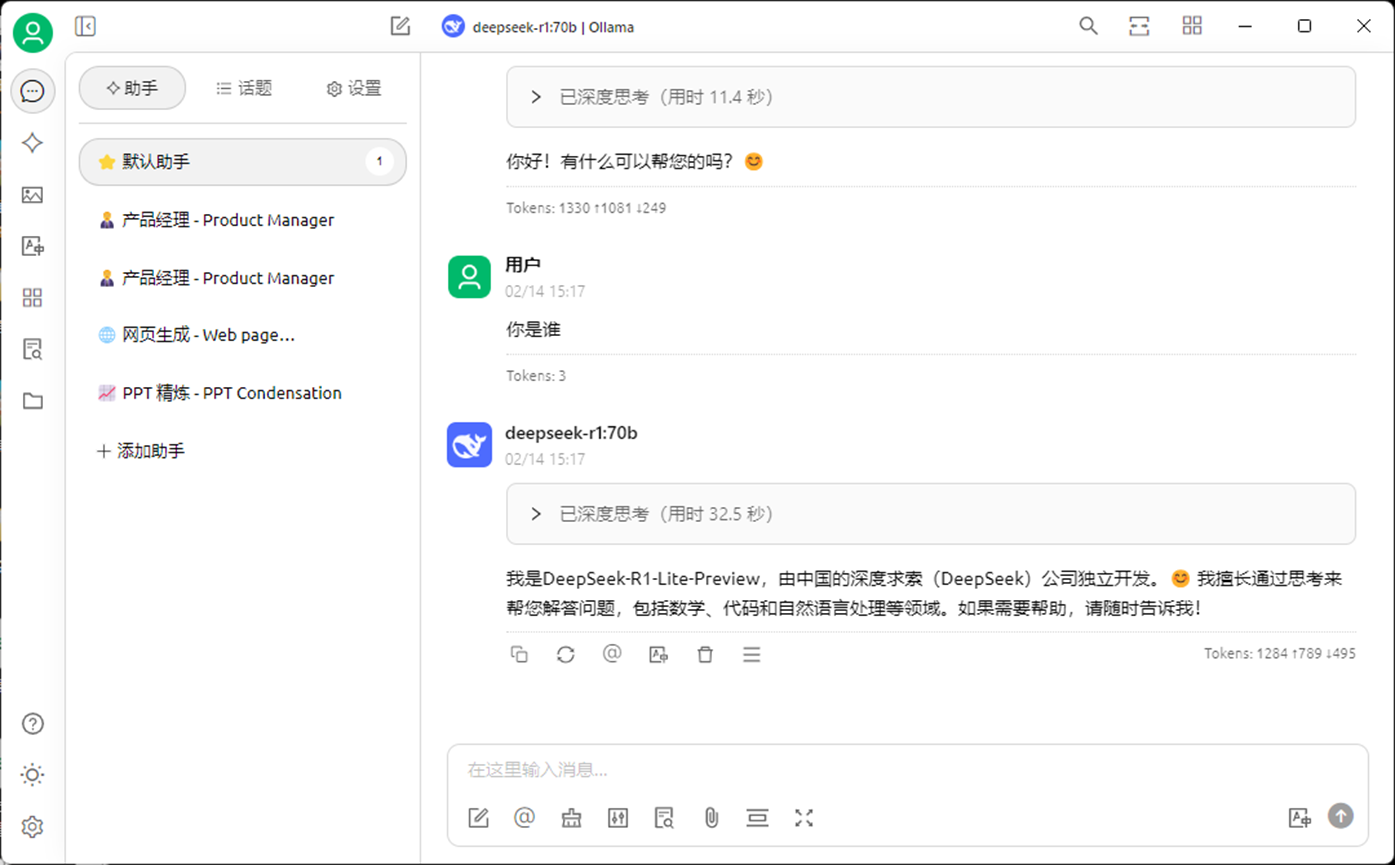Select the first 产品经理 - Product Manager assistant
This screenshot has width=1395, height=865.
(x=243, y=220)
